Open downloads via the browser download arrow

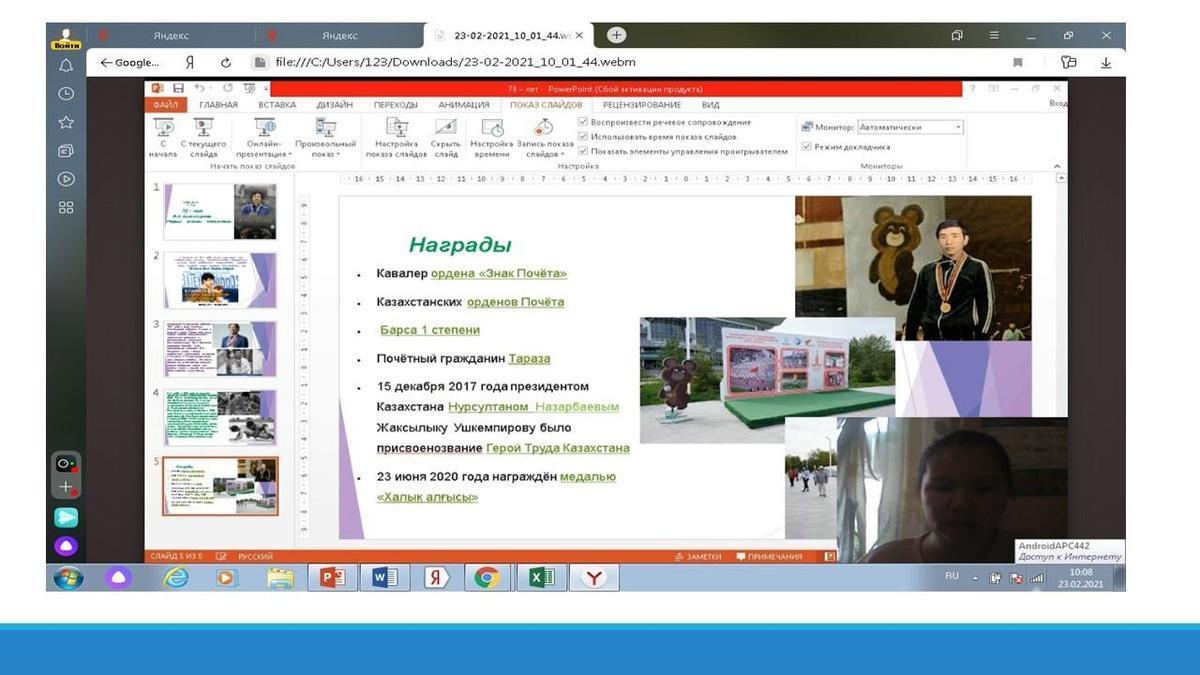pyautogui.click(x=1106, y=62)
